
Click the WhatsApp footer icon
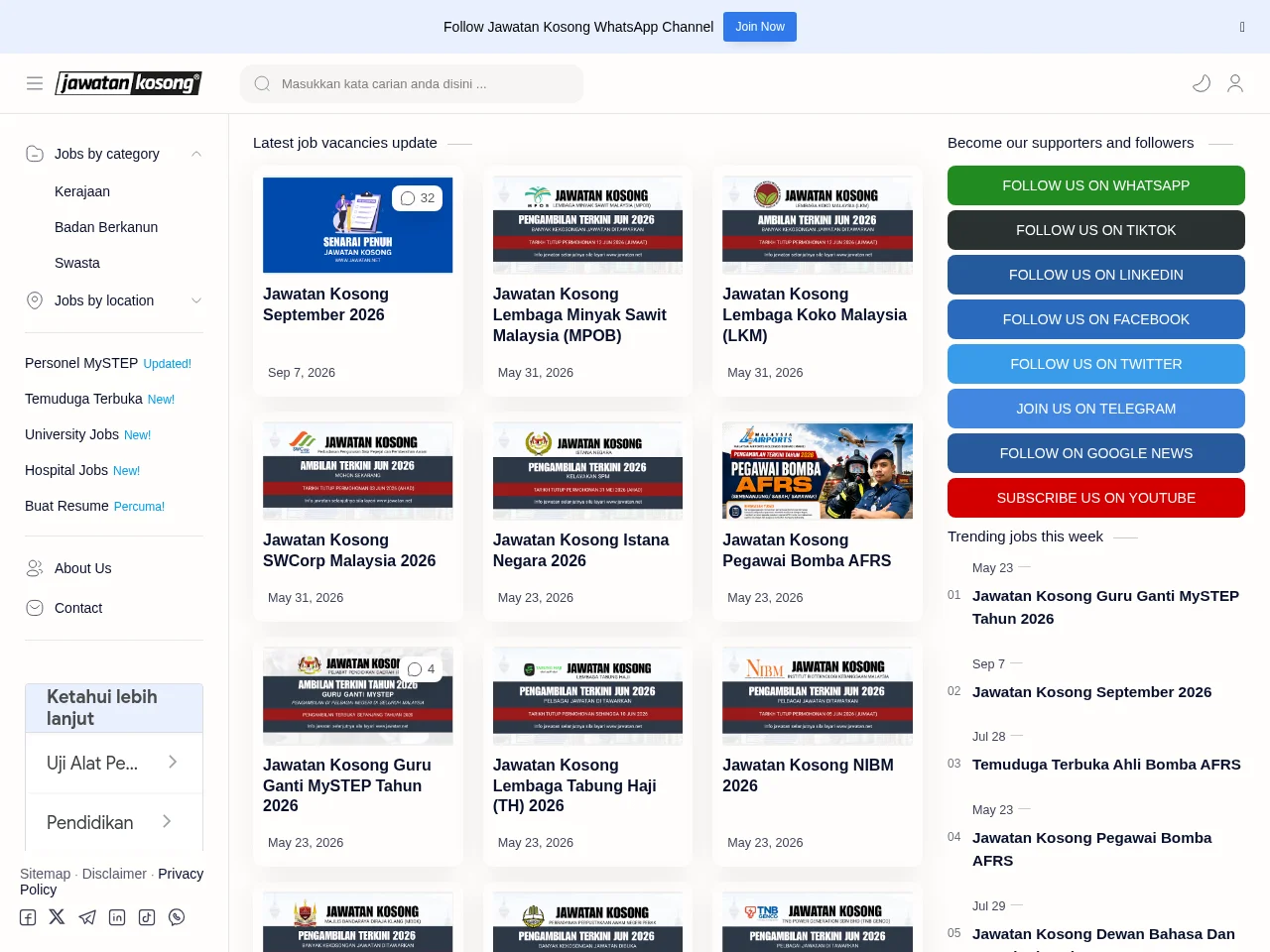177,917
